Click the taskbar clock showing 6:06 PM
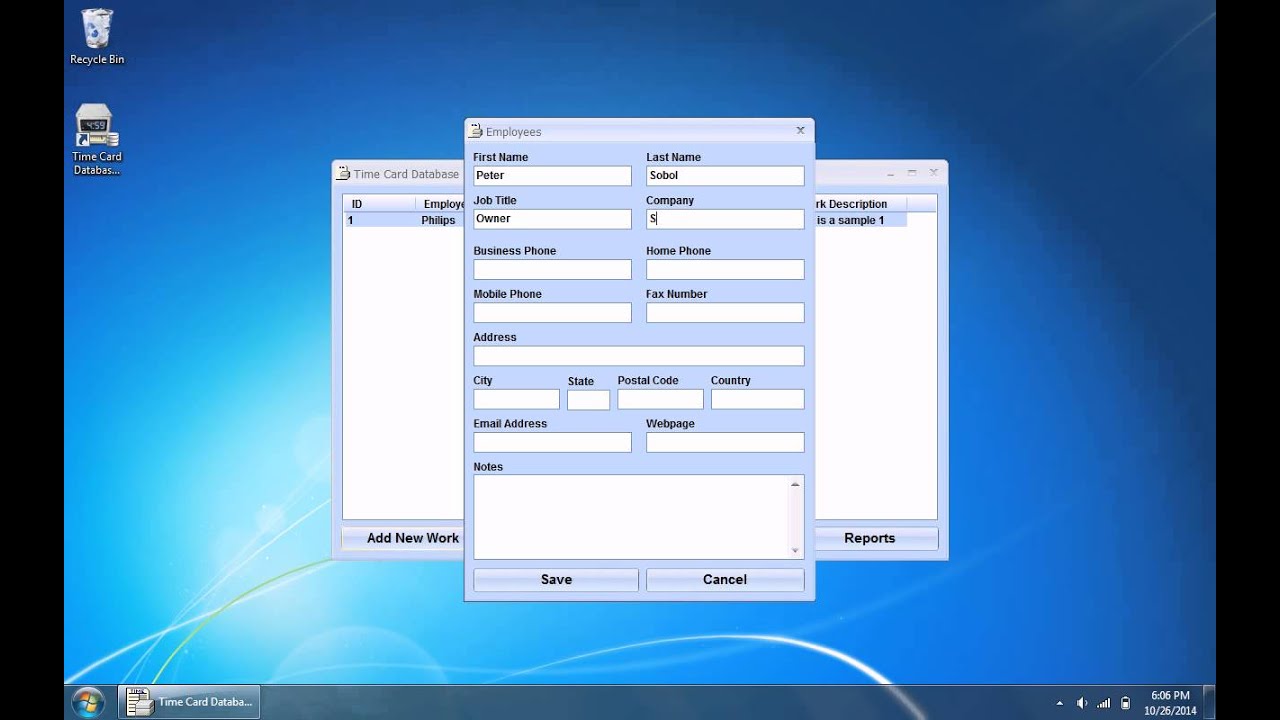This screenshot has width=1280, height=720. coord(1170,702)
